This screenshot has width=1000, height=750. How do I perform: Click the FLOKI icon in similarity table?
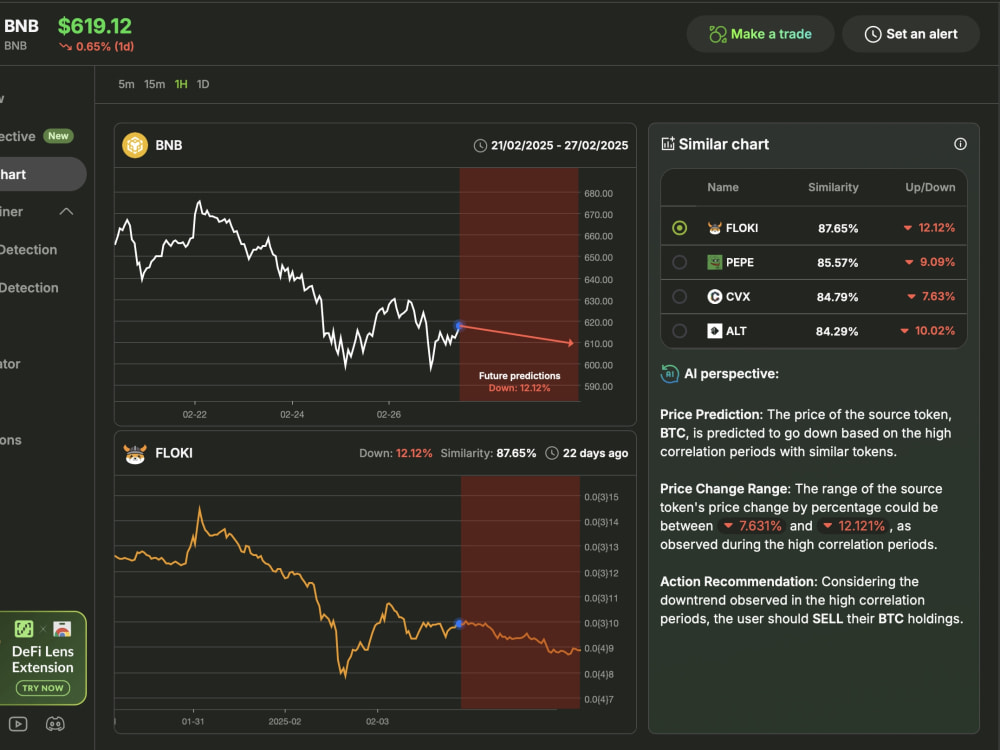click(x=714, y=228)
